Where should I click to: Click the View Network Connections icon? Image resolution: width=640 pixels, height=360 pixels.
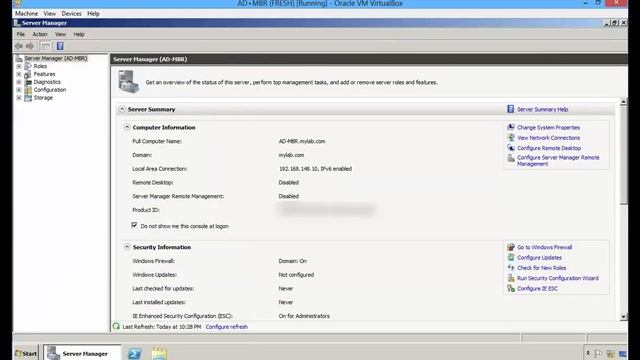[x=511, y=138]
